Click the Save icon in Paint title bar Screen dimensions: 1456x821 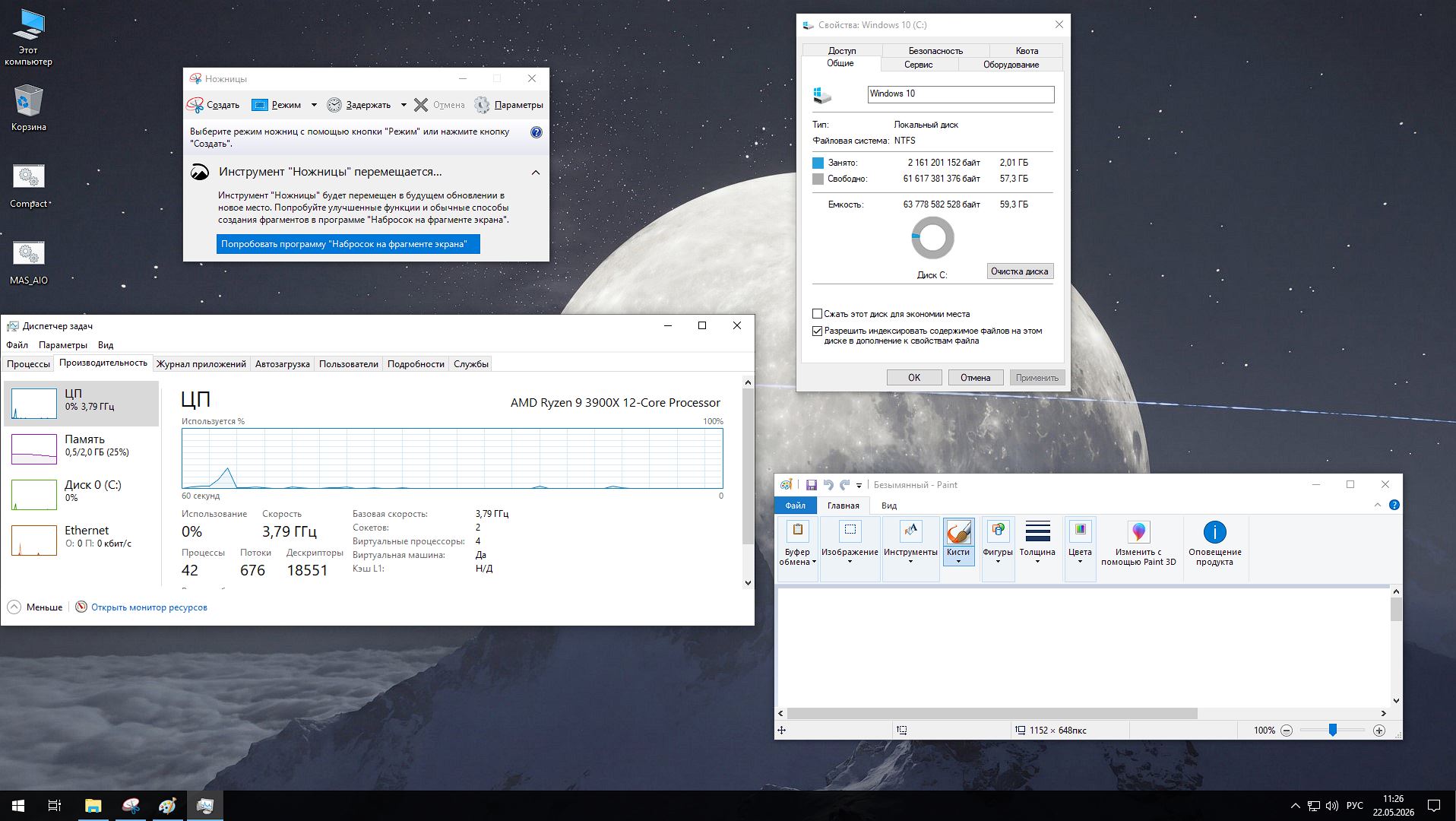pos(811,485)
